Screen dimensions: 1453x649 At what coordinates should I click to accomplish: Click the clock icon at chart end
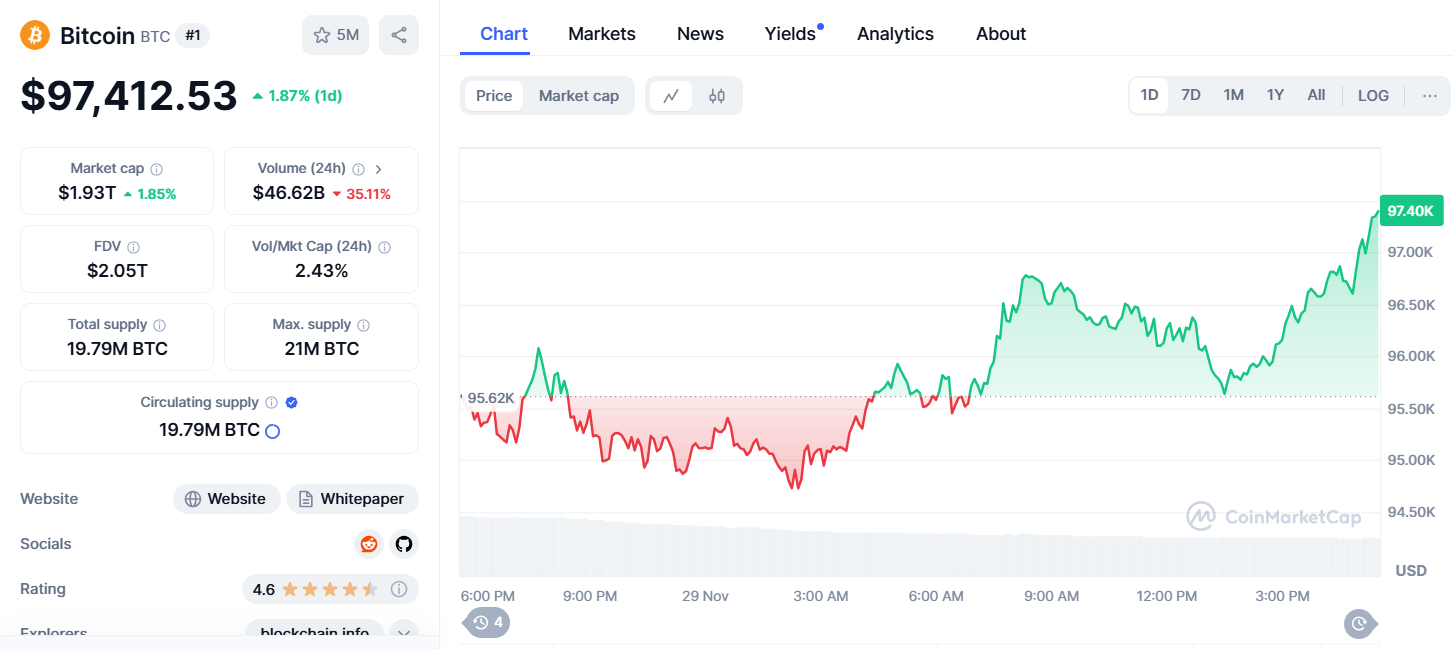1360,624
